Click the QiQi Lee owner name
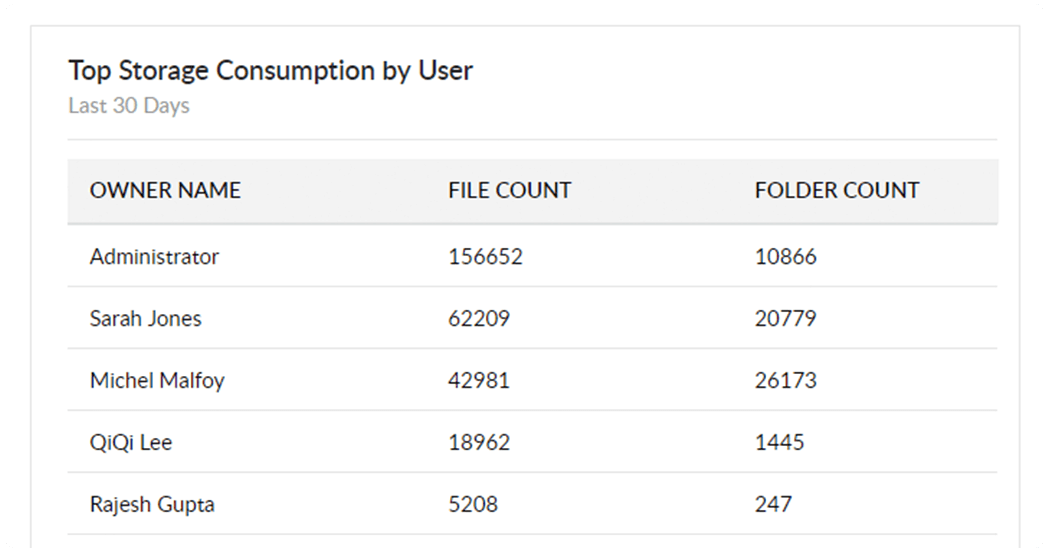 131,442
